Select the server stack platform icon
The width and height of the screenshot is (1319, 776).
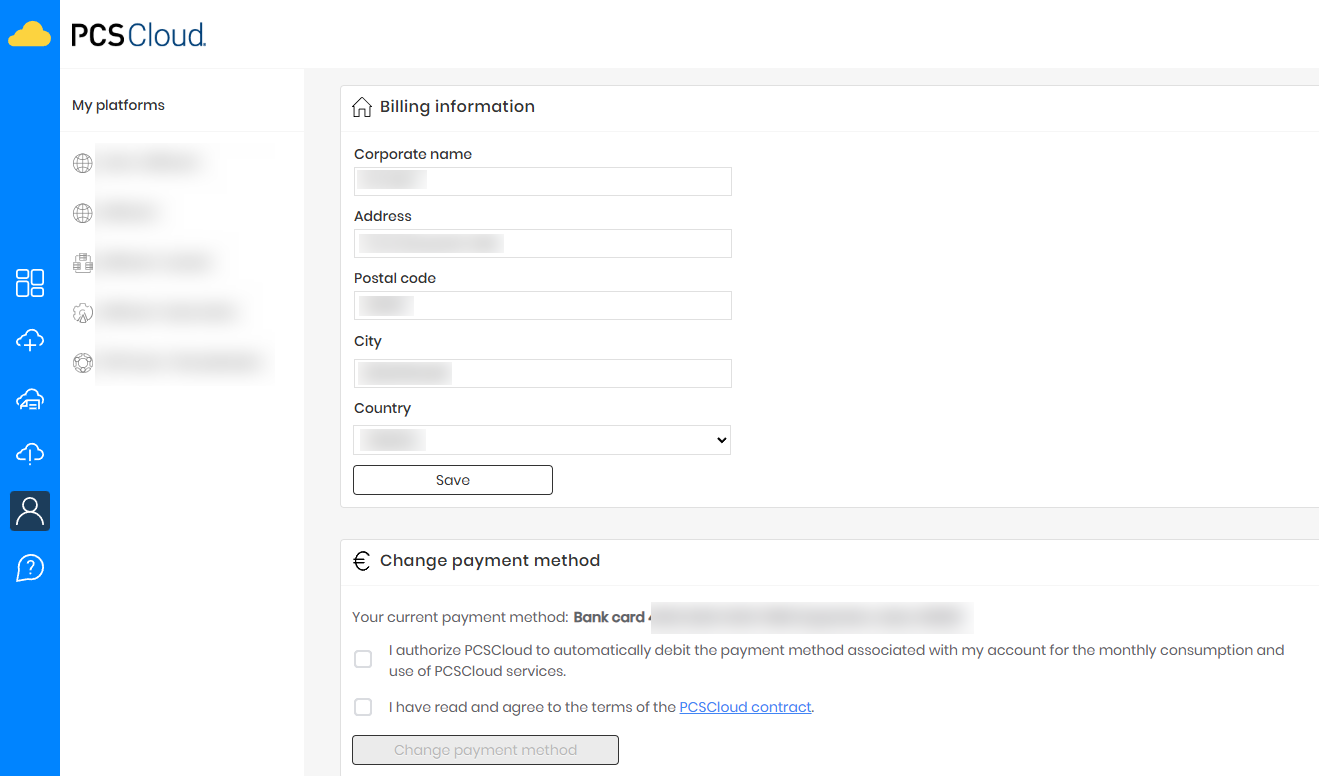pyautogui.click(x=83, y=263)
